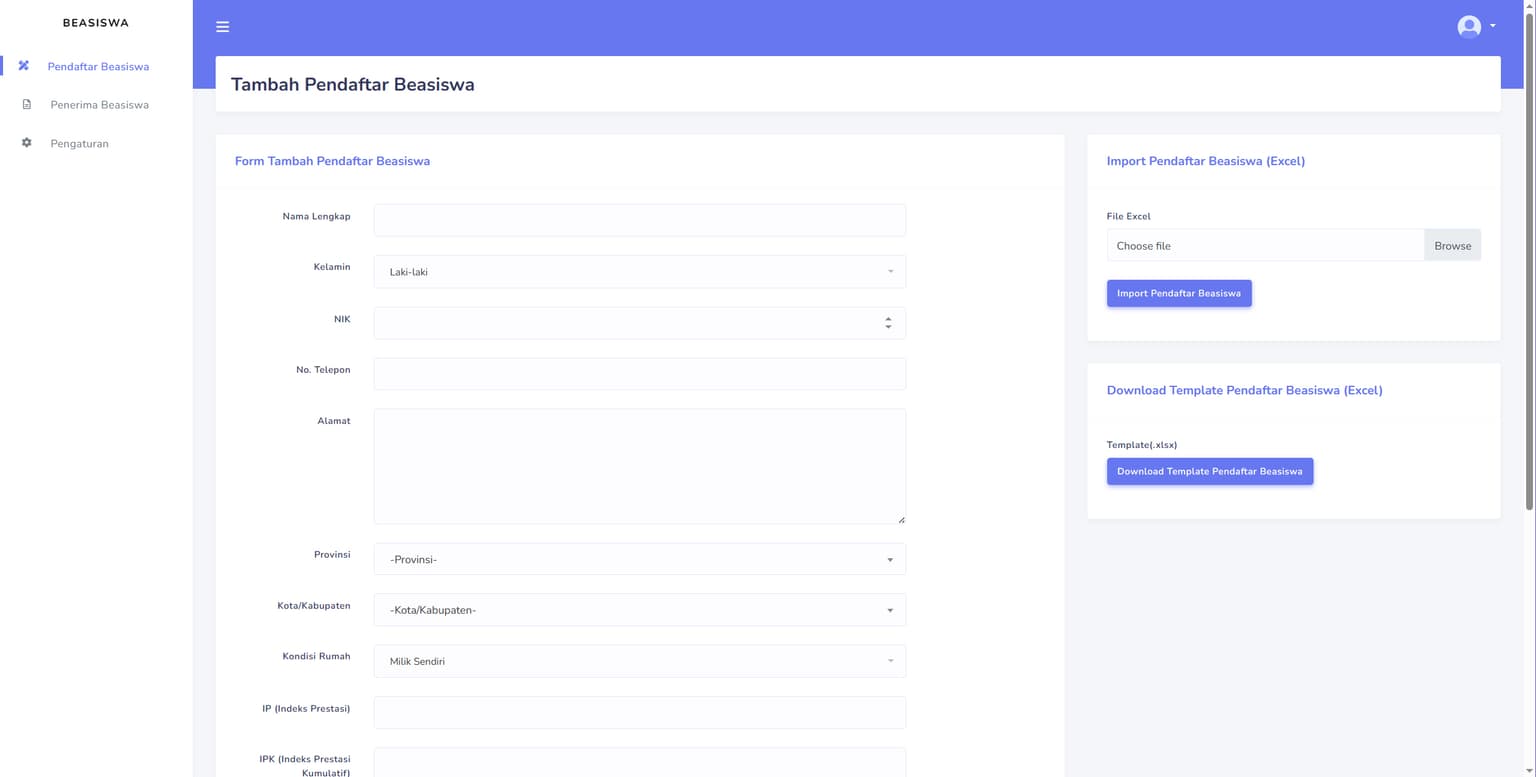Open the Kelamin dropdown
1536x777 pixels.
click(639, 272)
